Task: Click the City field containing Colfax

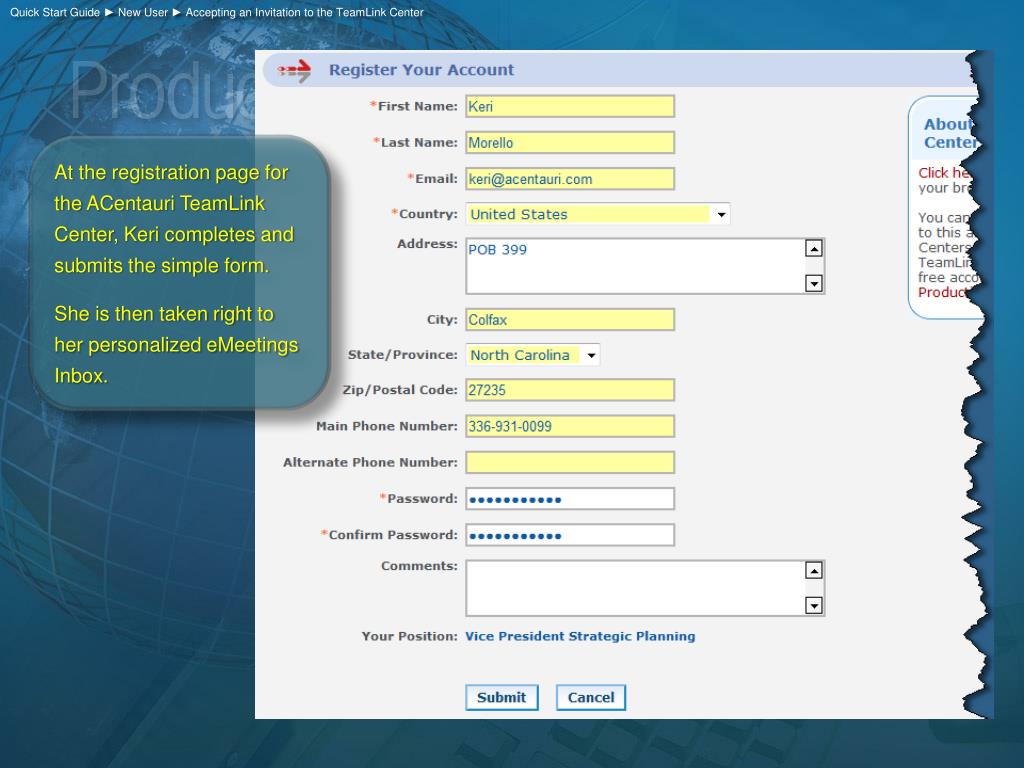Action: (x=569, y=320)
